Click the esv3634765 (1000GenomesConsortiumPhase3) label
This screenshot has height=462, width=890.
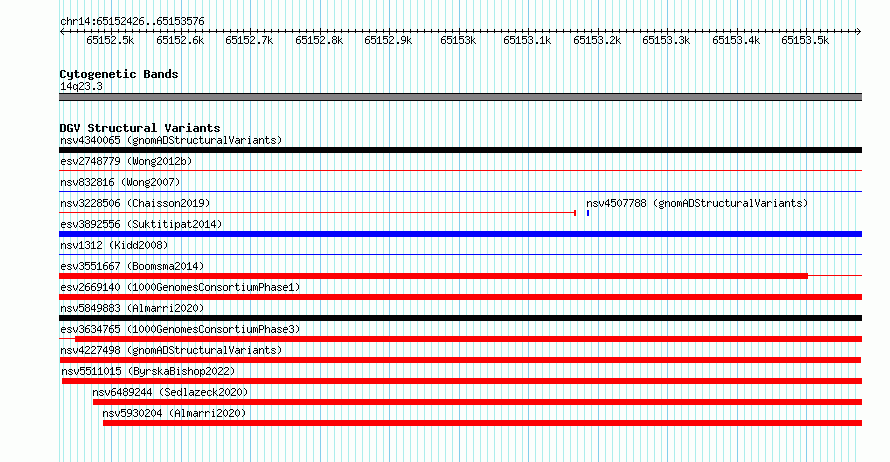(x=180, y=329)
